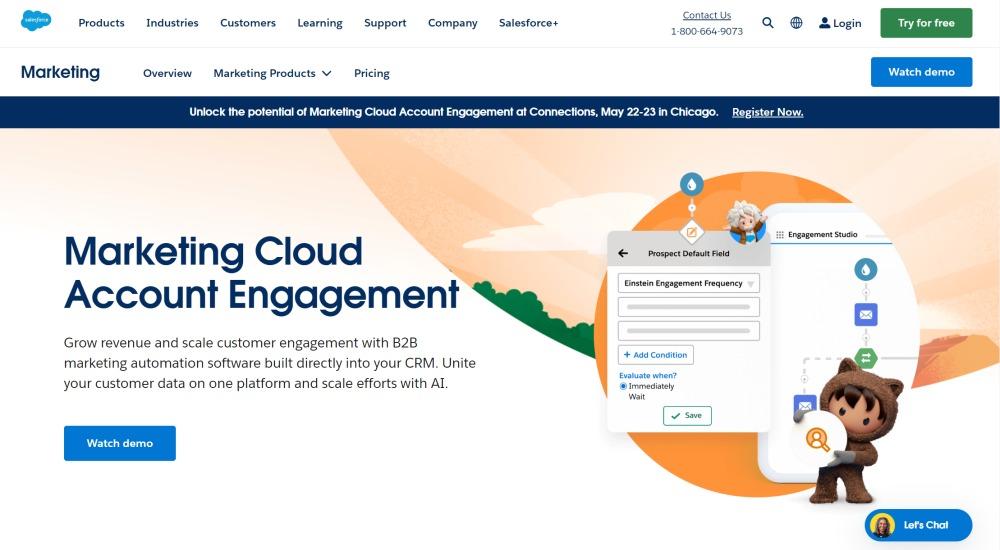The image size is (1000, 550).
Task: Click the Try for free button
Action: pos(926,23)
